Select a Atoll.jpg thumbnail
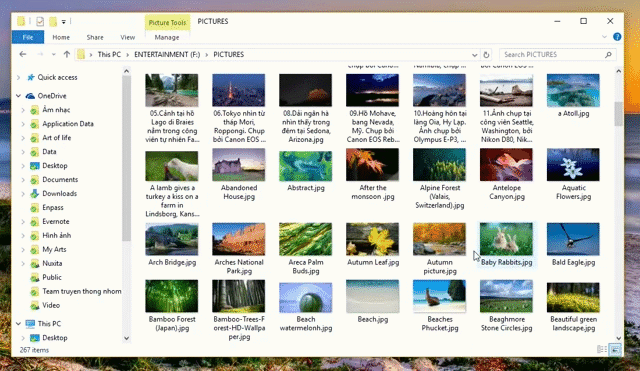Viewport: 640px width, 371px height. point(573,90)
